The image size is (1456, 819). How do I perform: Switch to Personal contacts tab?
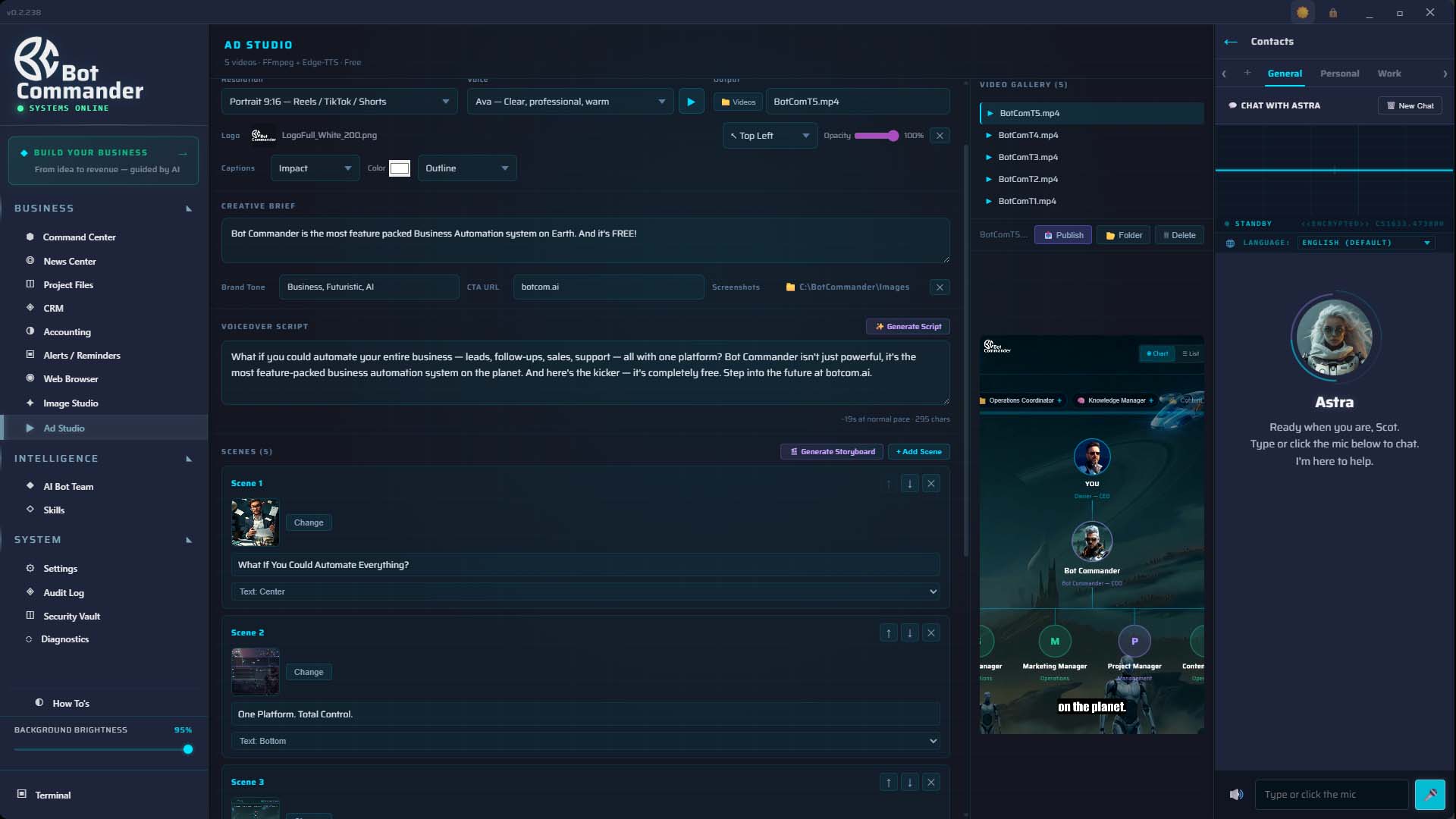click(x=1339, y=74)
